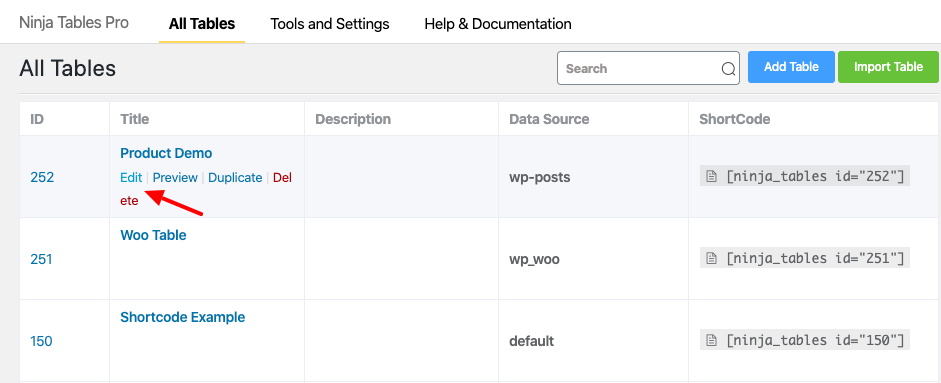The height and width of the screenshot is (383, 941).
Task: Copy shortcode icon for table 252
Action: [711, 177]
